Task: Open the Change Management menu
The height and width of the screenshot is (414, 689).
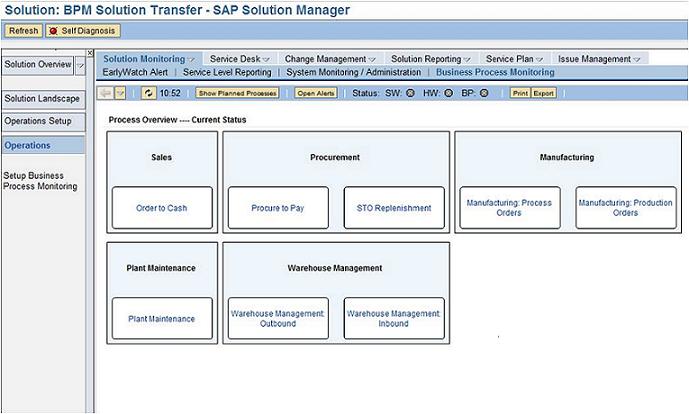Action: (x=330, y=59)
